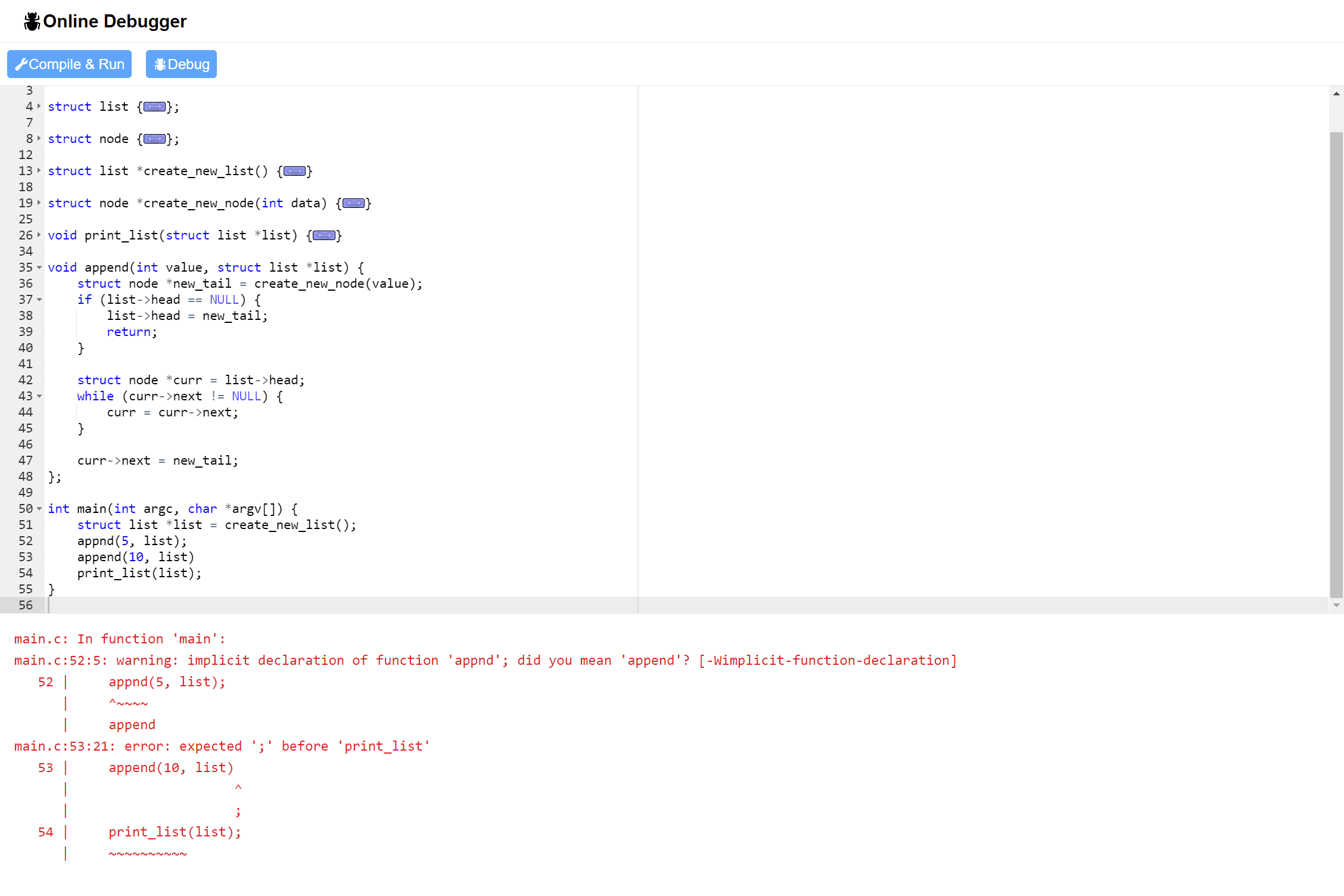Expand folded struct list code widget

(154, 107)
